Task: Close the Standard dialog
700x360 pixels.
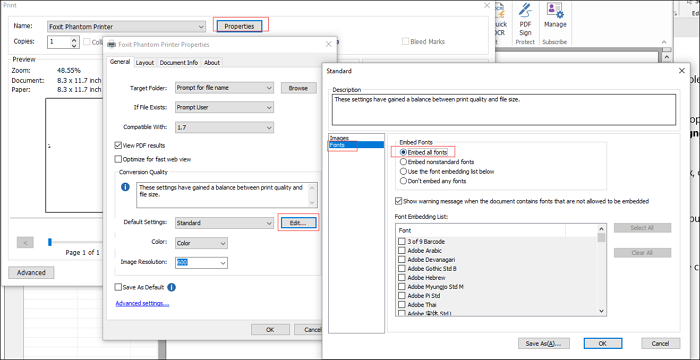Action: (x=682, y=71)
